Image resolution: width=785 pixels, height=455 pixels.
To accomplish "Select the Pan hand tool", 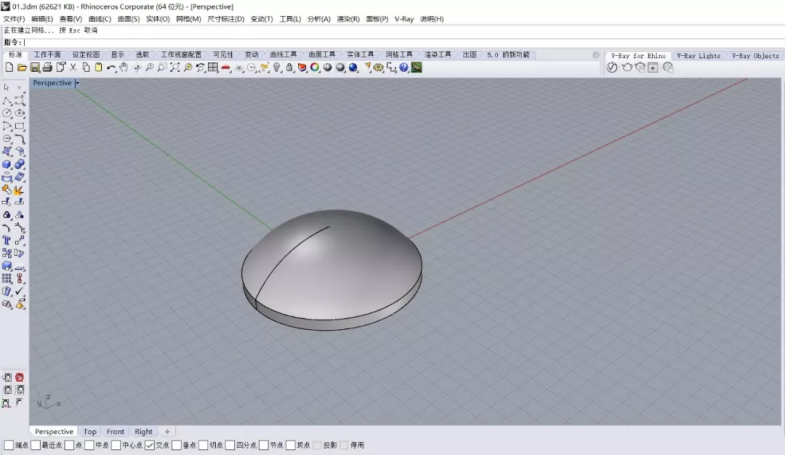I will pyautogui.click(x=124, y=67).
